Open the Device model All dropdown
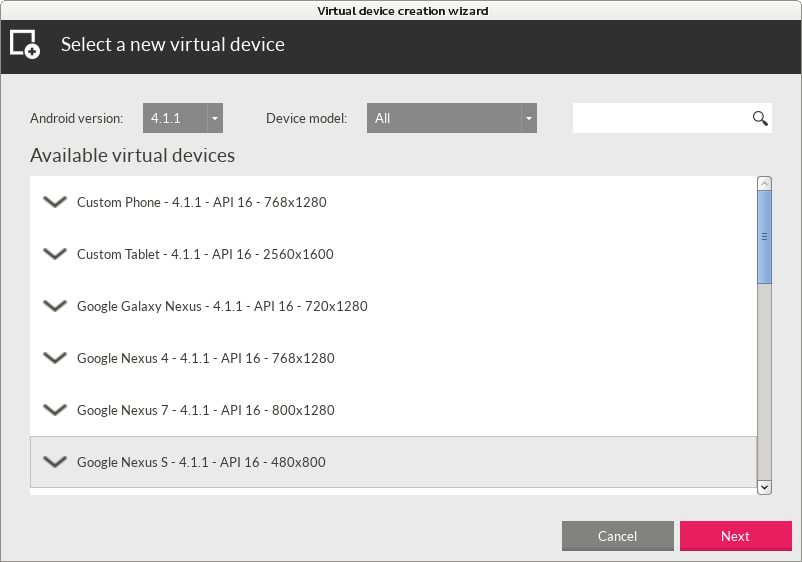802x562 pixels. [x=452, y=118]
